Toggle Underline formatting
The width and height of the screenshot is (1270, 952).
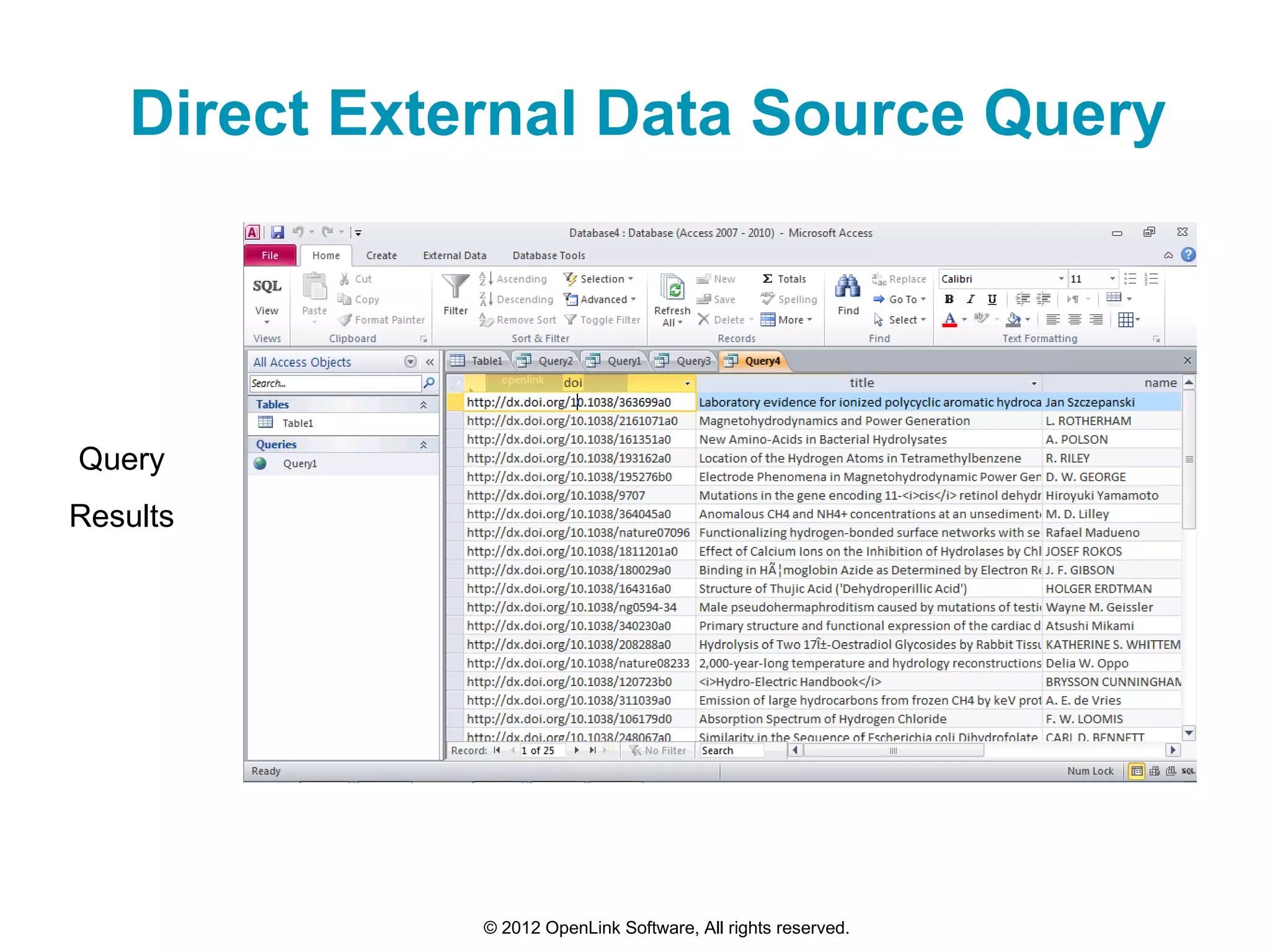(x=992, y=299)
